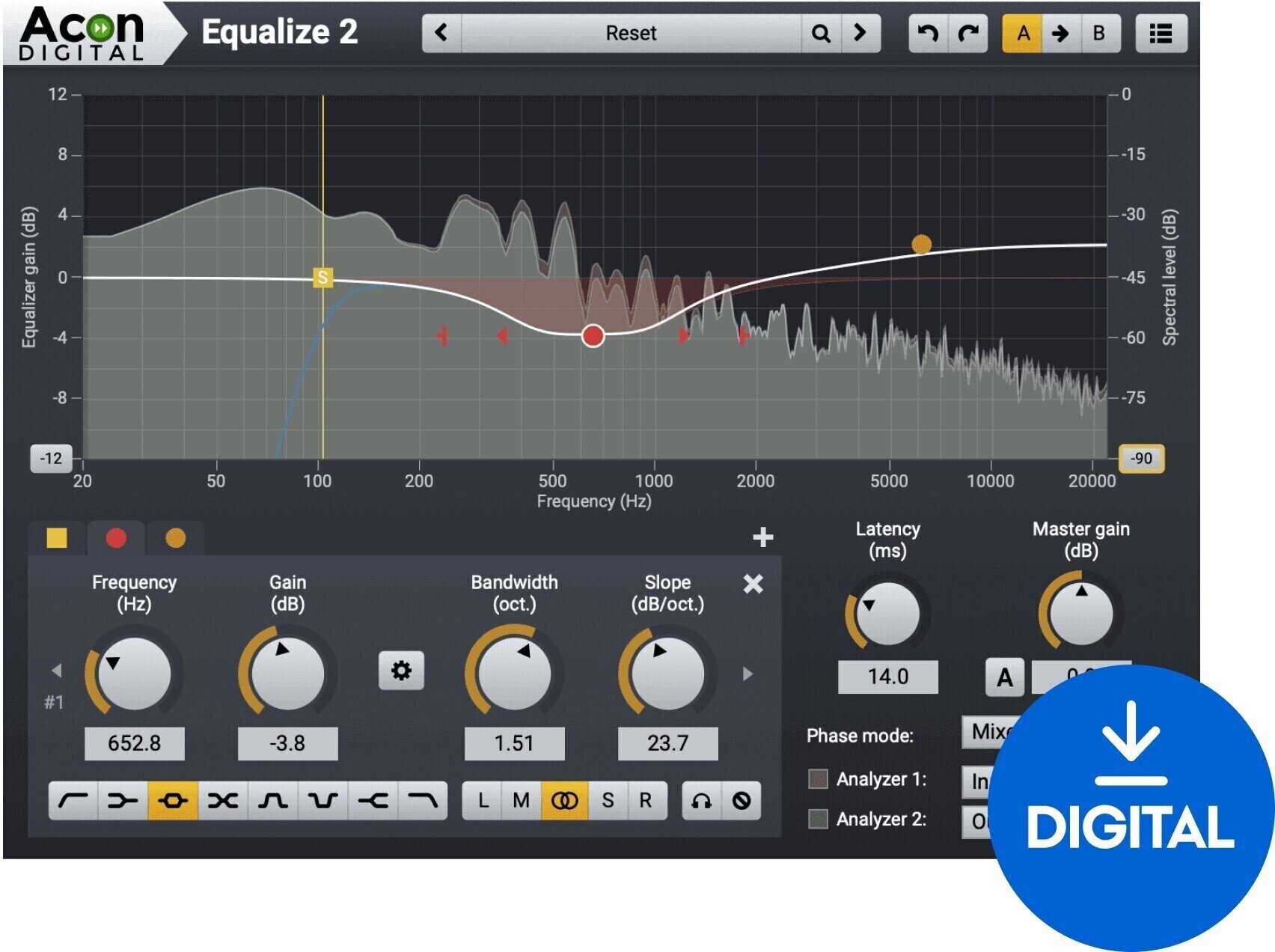Add a new band with the plus button
Viewport: 1275px width, 952px height.
764,537
